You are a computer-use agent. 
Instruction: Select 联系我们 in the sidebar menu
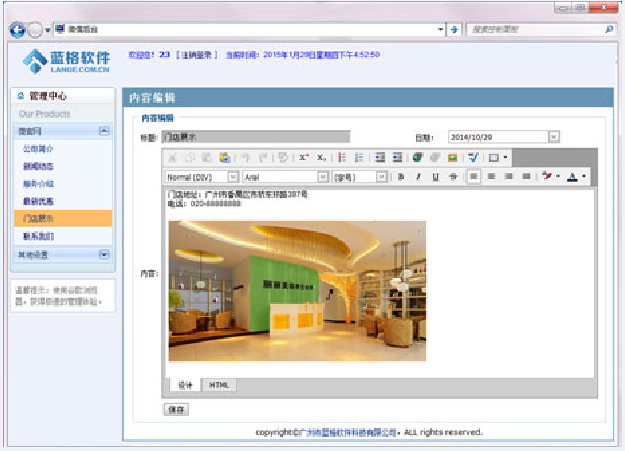(x=39, y=237)
